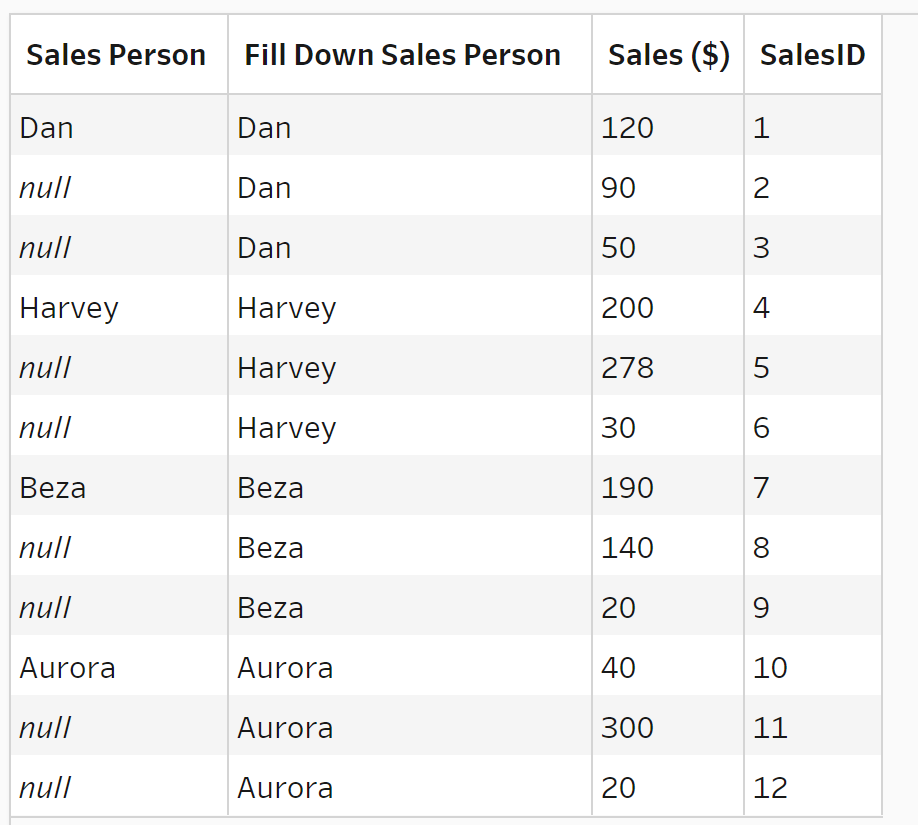The image size is (918, 825).
Task: Click the Sales Person column header
Action: (x=116, y=55)
